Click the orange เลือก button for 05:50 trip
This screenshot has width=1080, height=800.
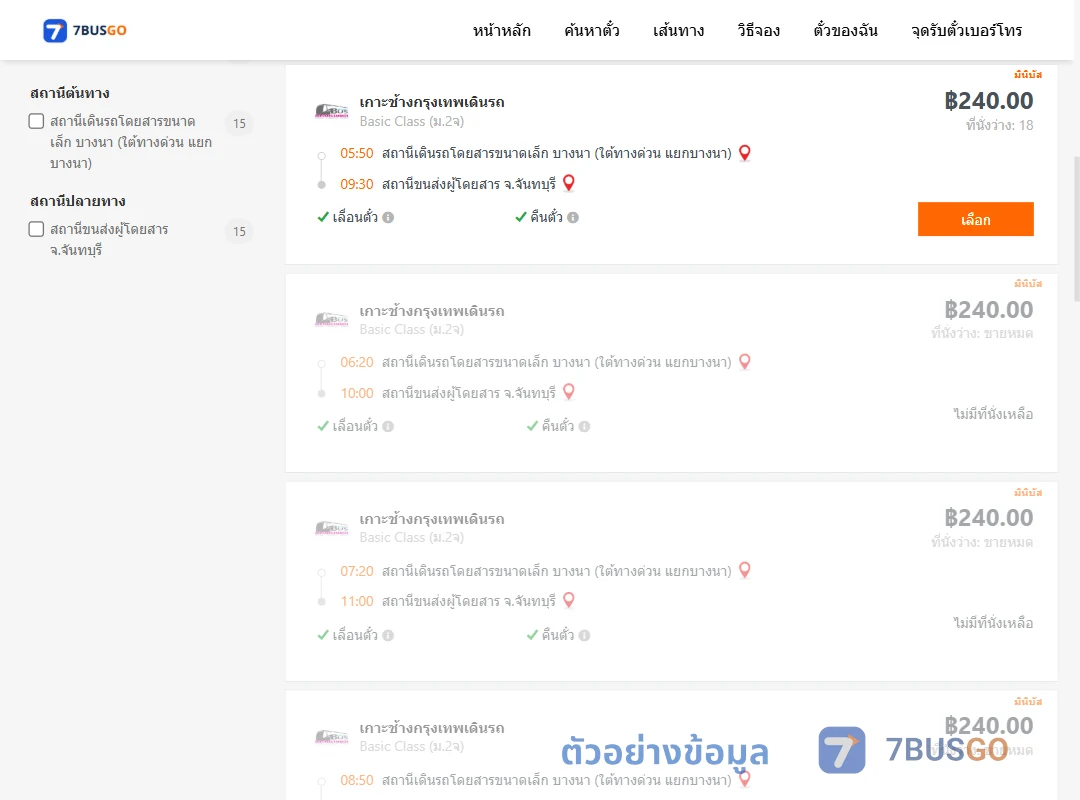pyautogui.click(x=975, y=219)
